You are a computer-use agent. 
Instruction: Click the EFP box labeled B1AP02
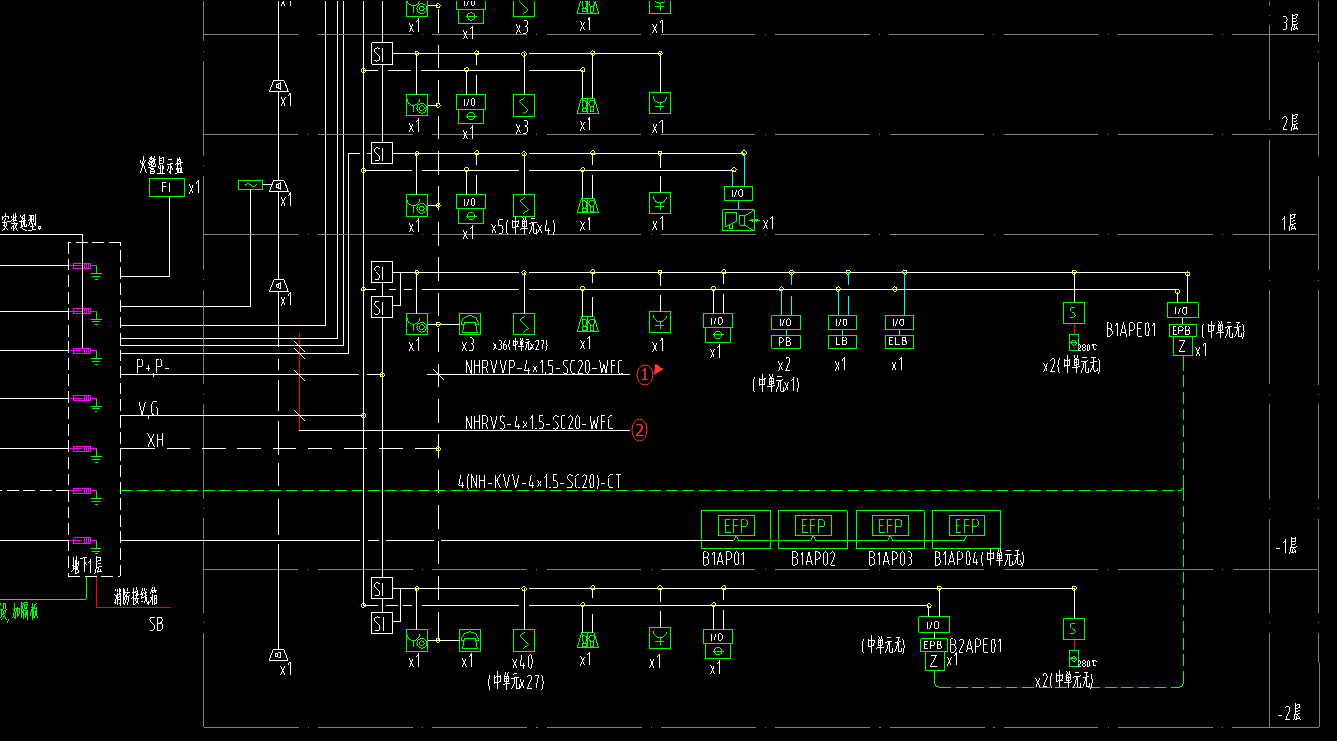coord(813,529)
